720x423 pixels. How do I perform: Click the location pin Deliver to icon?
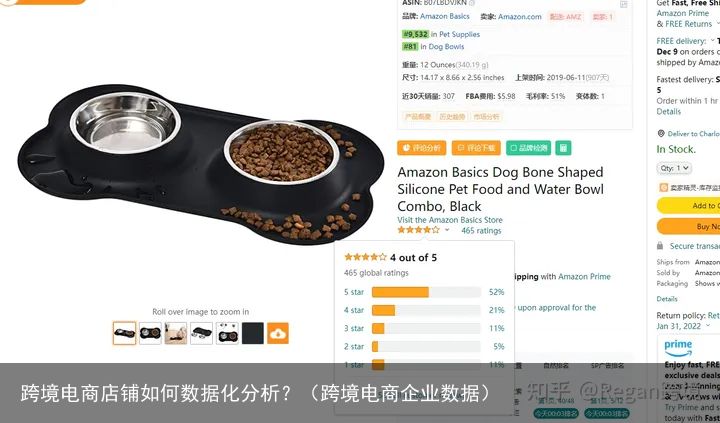coord(661,134)
